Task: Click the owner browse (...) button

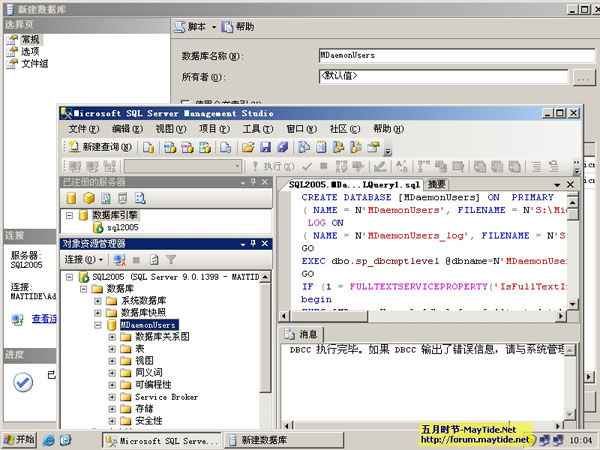Action: pos(584,77)
